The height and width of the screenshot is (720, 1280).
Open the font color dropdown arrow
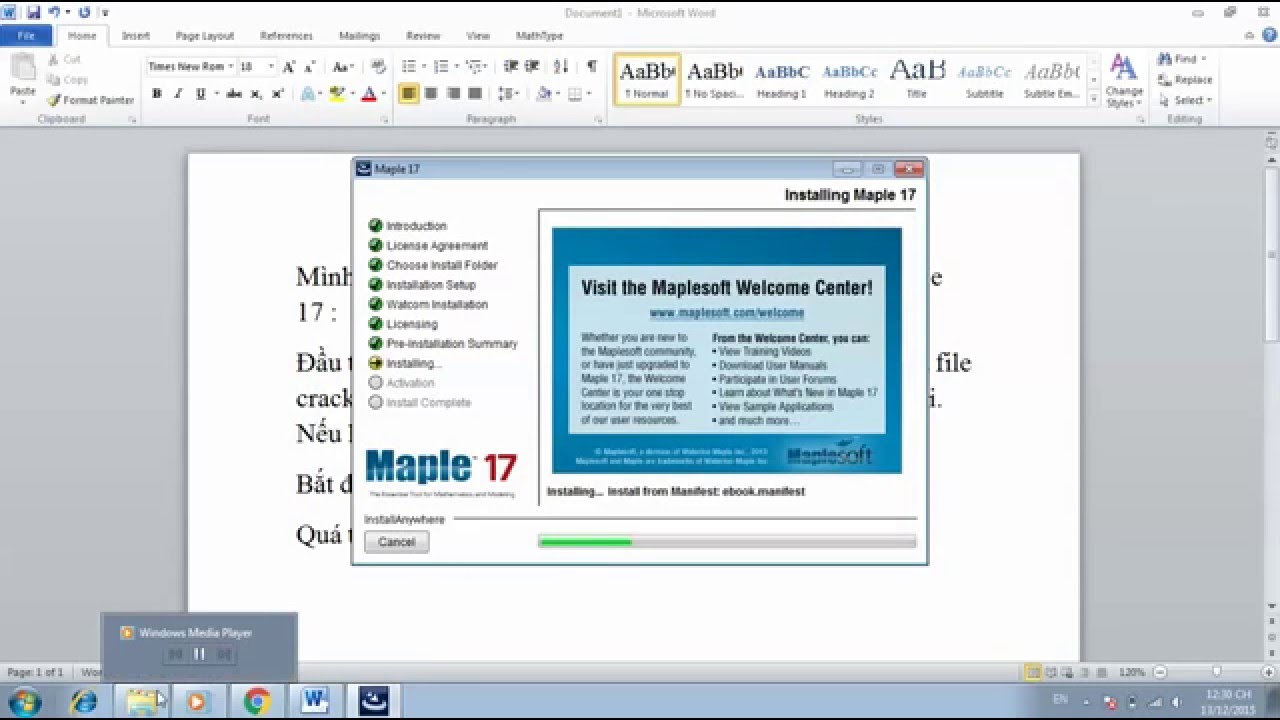coord(383,93)
